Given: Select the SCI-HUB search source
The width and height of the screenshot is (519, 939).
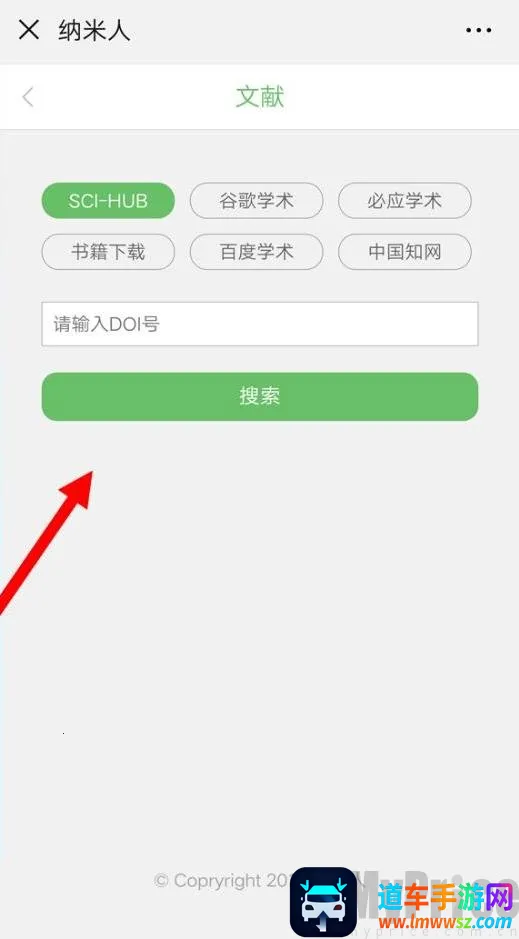Looking at the screenshot, I should (x=108, y=201).
